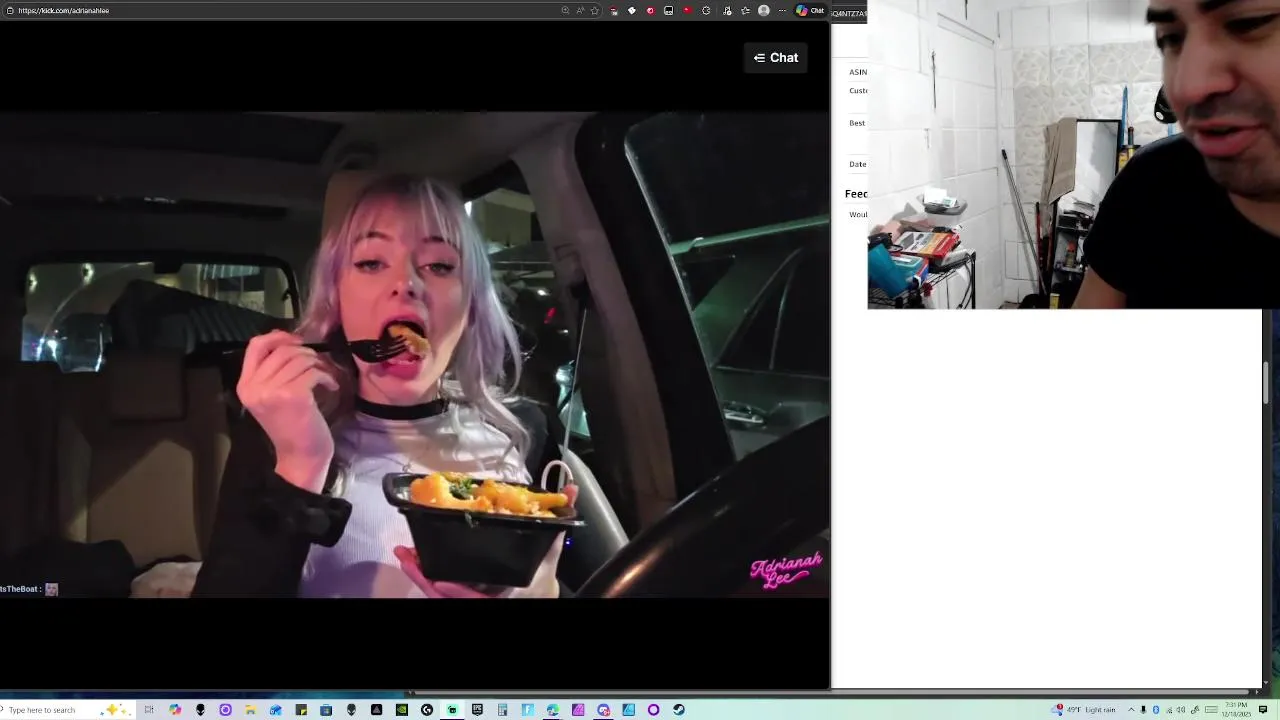Click the Feedback heading in the right page
Screen dimensions: 1280x720
click(x=856, y=194)
